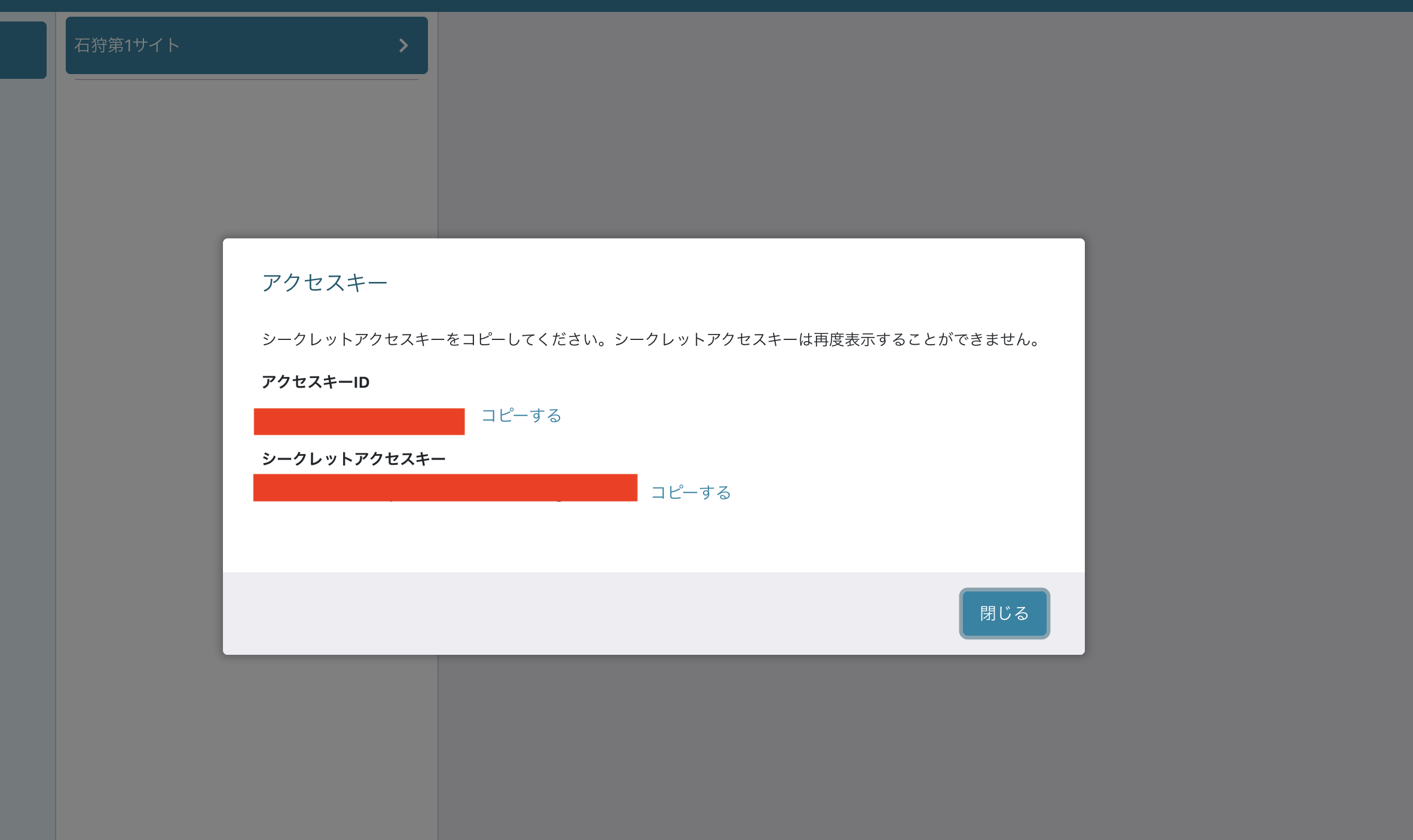This screenshot has width=1413, height=840.
Task: Click the アクセスキーID field label
Action: coord(316,382)
